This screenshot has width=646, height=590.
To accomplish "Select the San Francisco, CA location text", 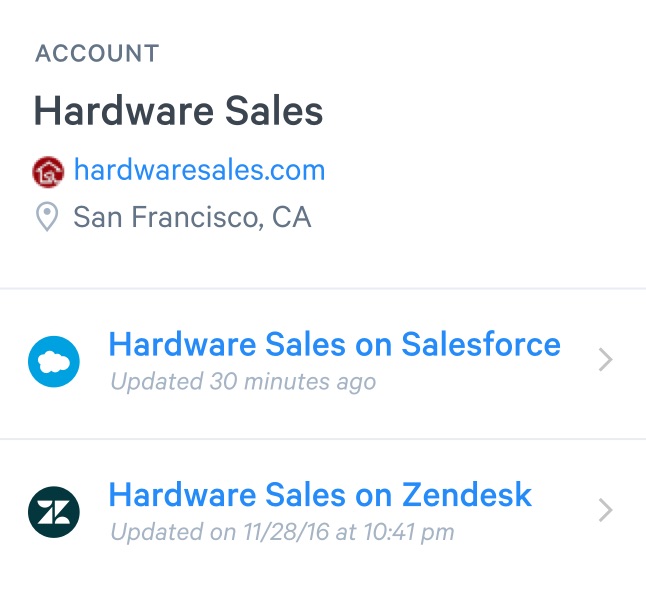I will pos(192,217).
